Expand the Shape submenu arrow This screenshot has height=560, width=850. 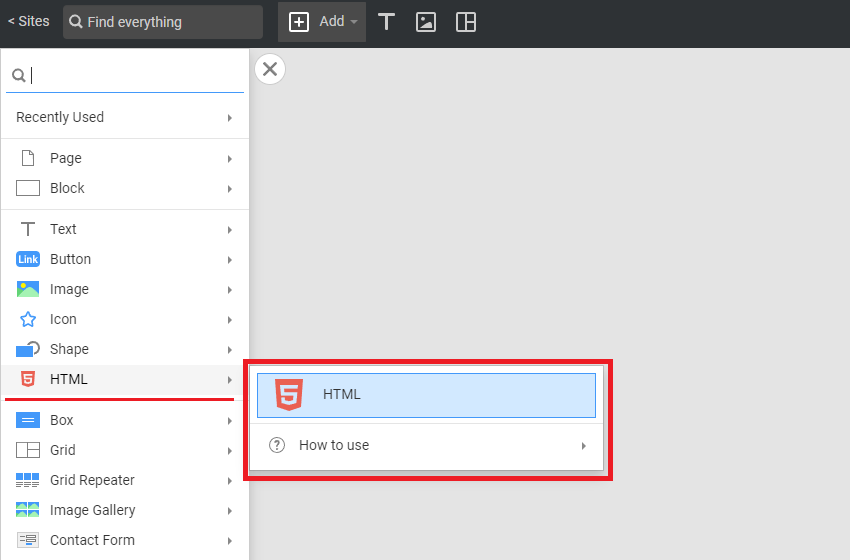point(230,350)
